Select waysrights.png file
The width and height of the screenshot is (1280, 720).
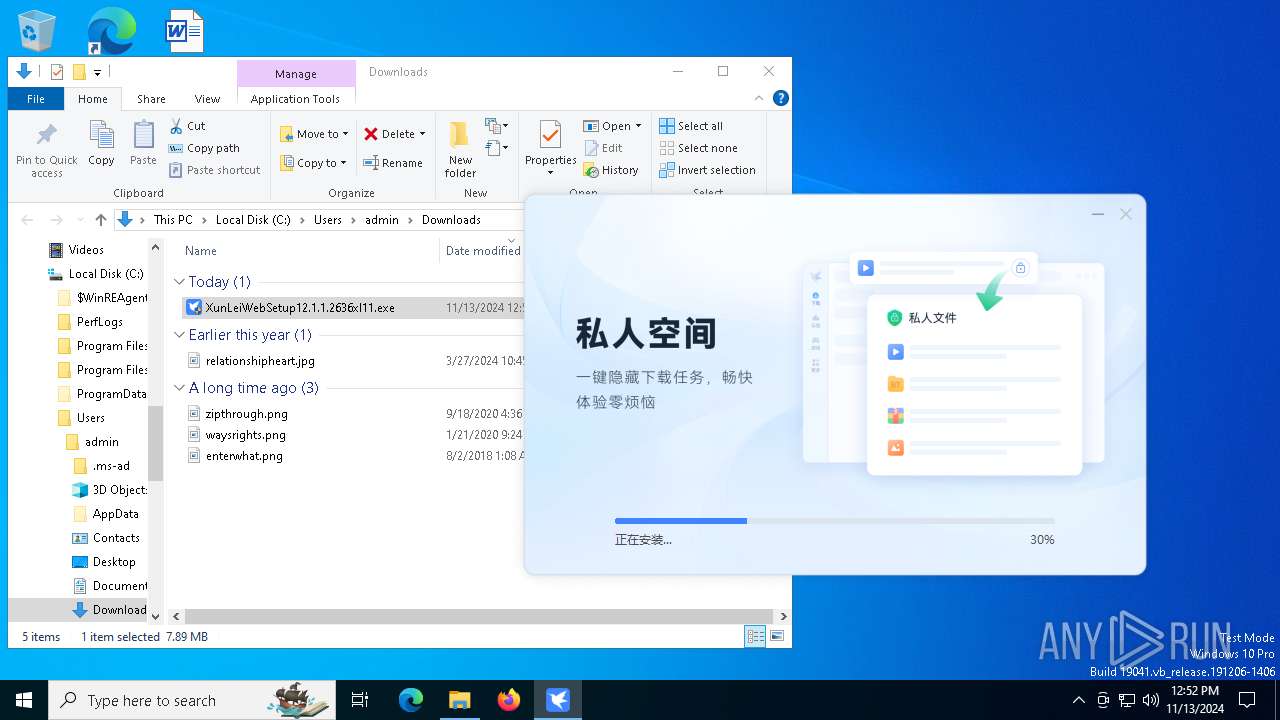tap(245, 435)
